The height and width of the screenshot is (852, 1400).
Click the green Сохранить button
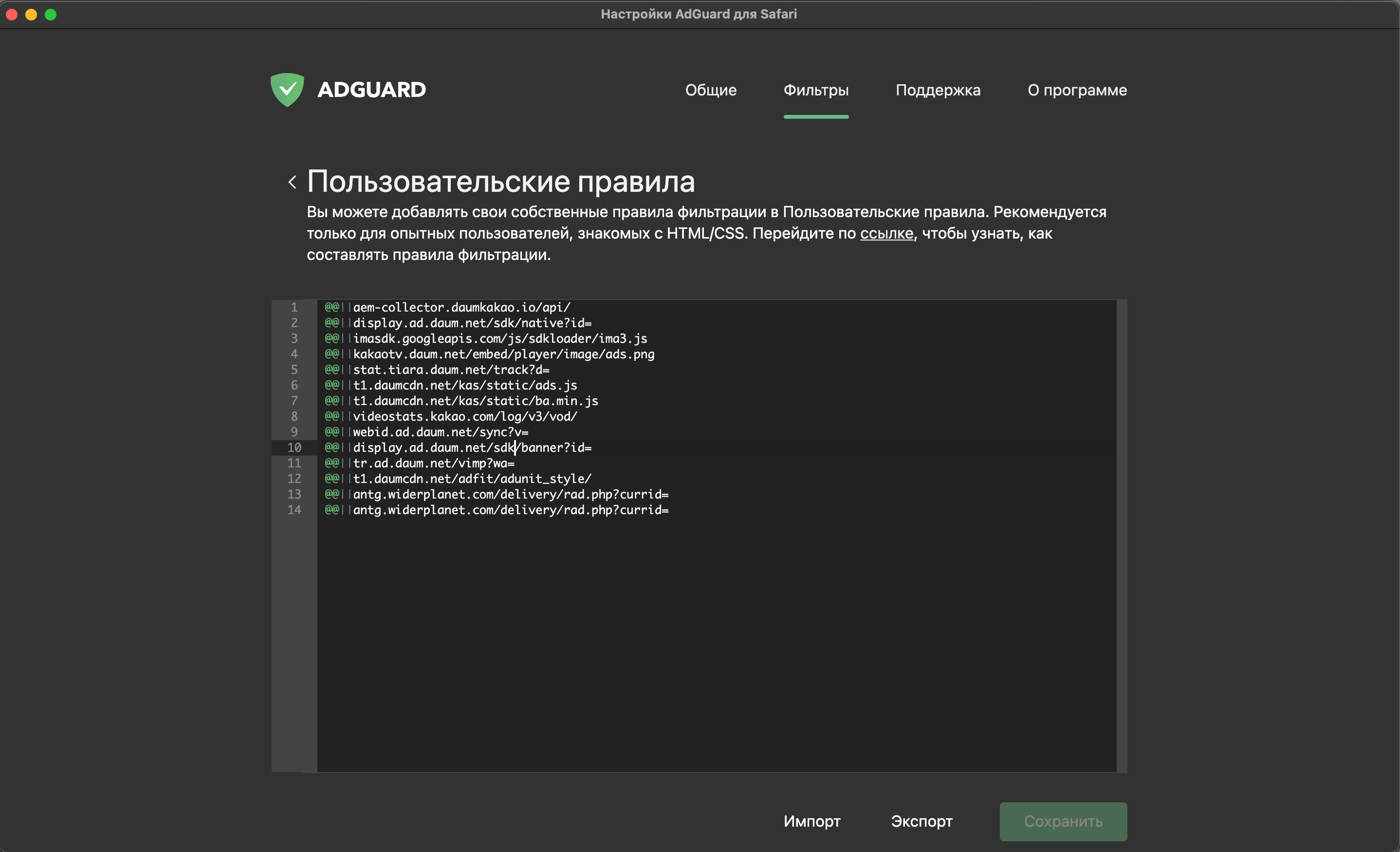tap(1063, 821)
